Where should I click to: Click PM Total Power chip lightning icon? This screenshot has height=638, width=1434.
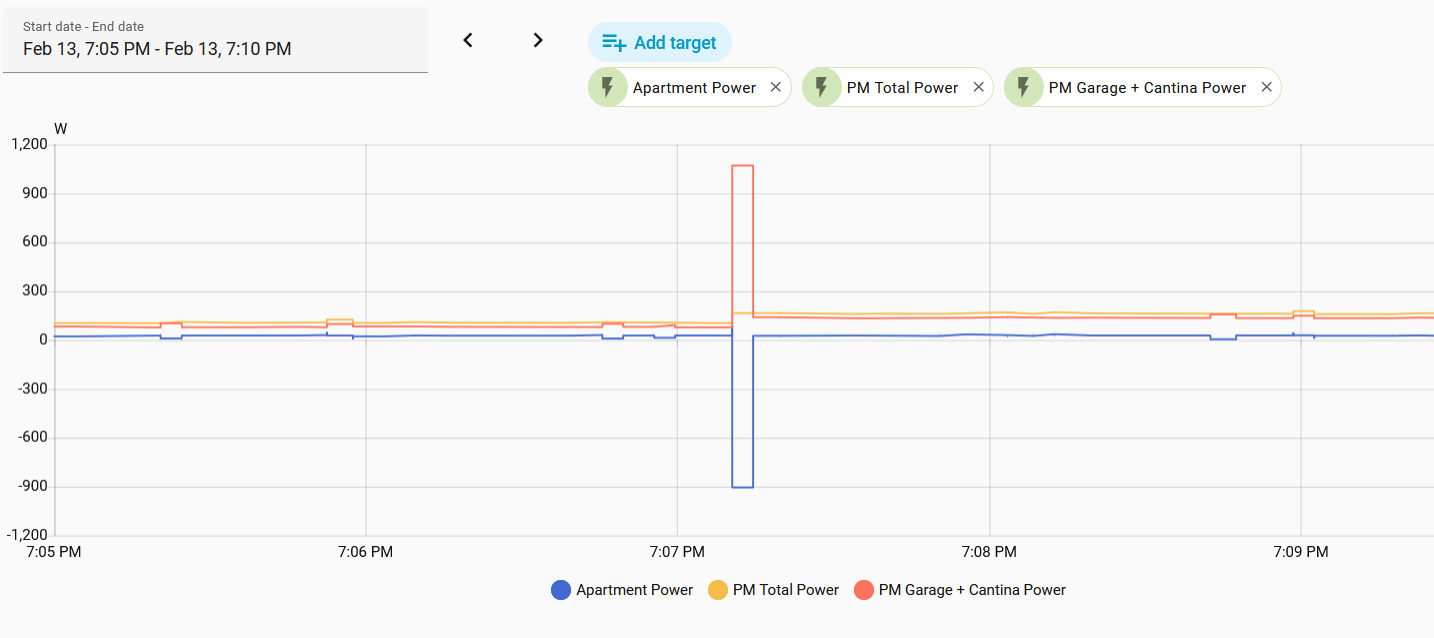pos(821,87)
